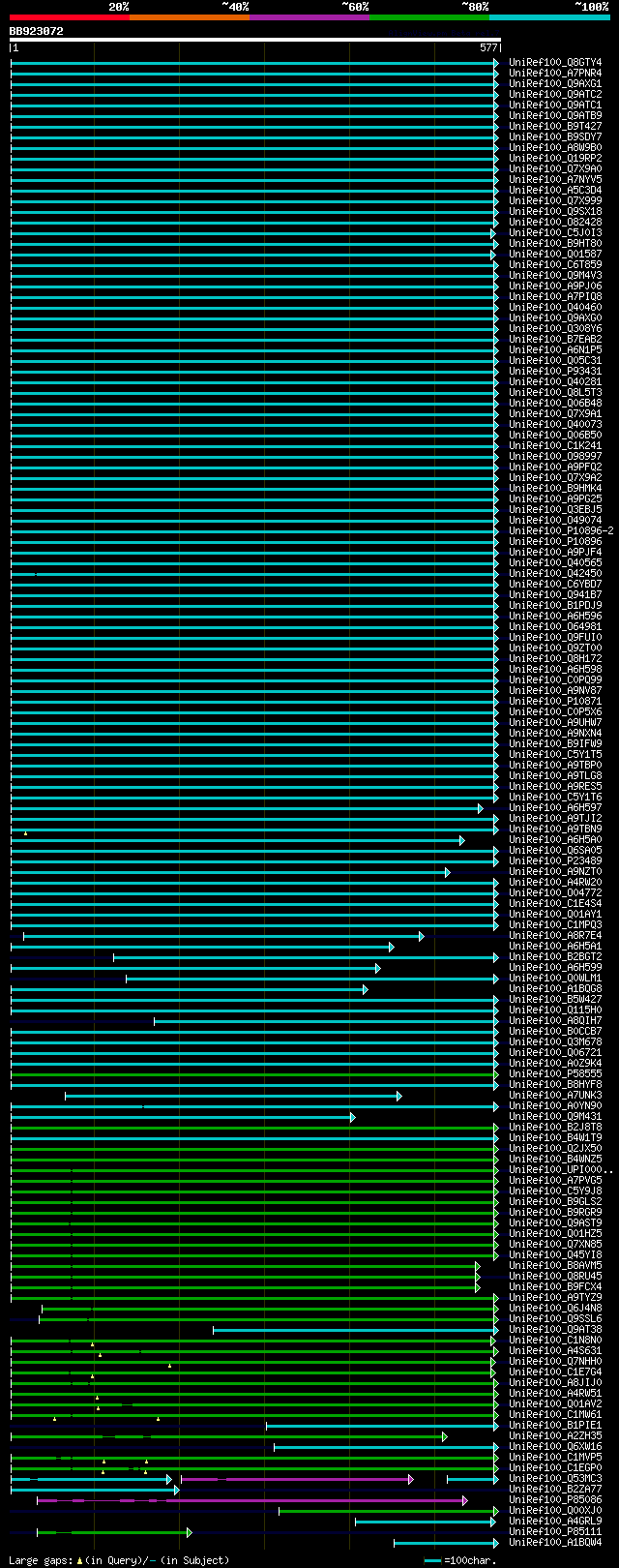
Task: Select the UniRef100_A6H5A0 label
Action: 555,840
